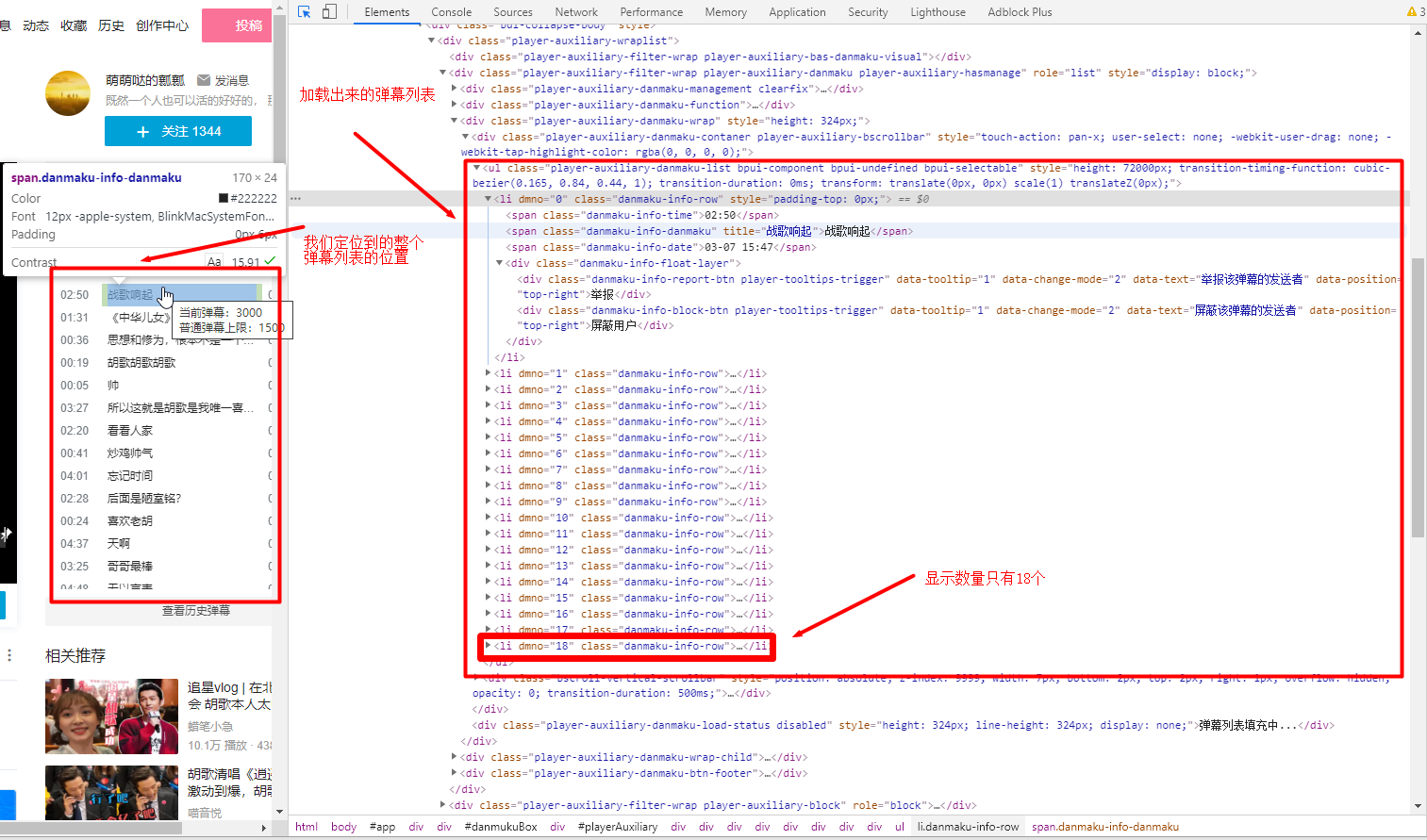Open first recommended video thumbnail 追星vlog
Image resolution: width=1427 pixels, height=840 pixels.
click(x=111, y=716)
